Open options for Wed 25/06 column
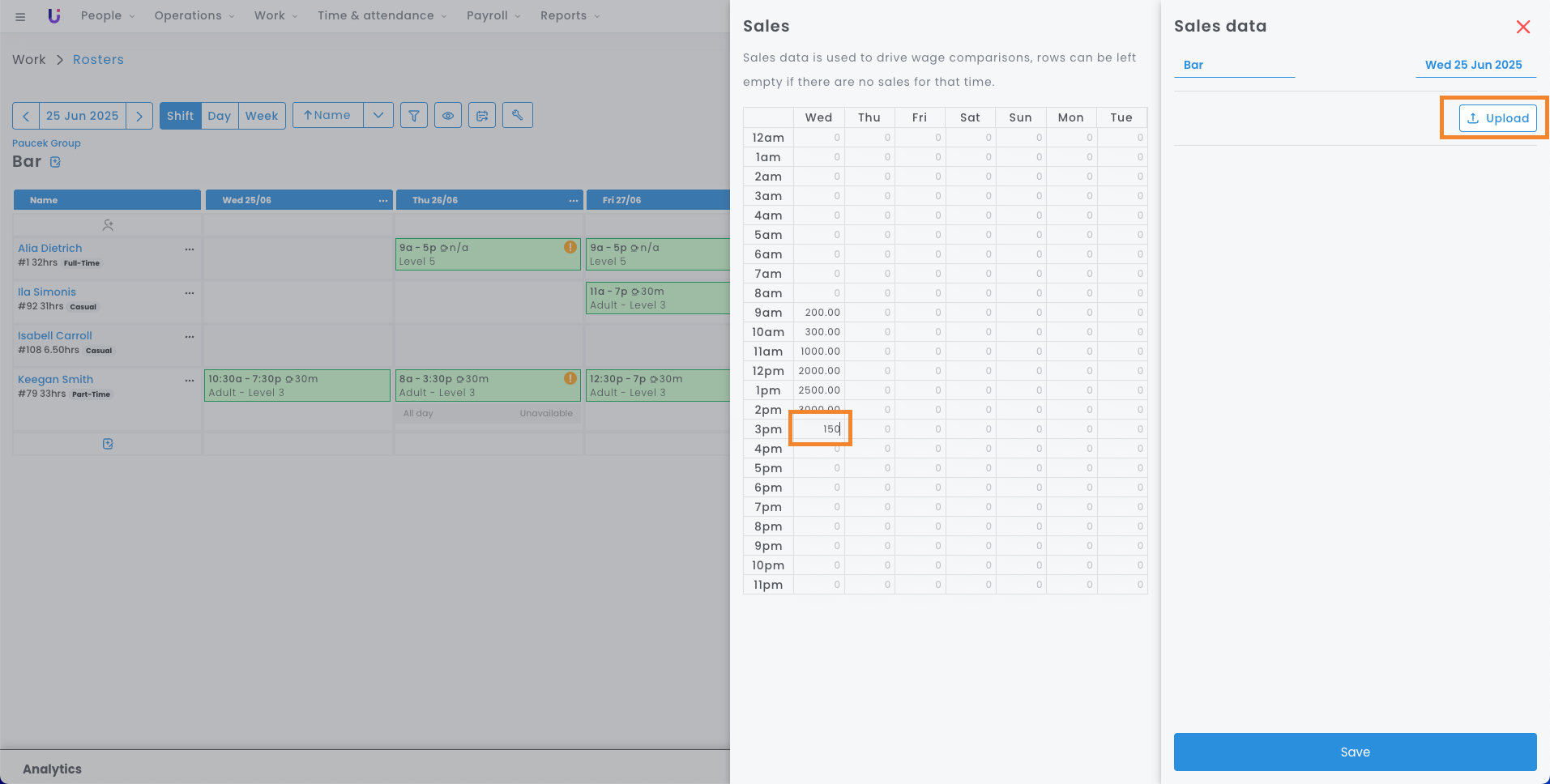1550x784 pixels. [x=382, y=200]
